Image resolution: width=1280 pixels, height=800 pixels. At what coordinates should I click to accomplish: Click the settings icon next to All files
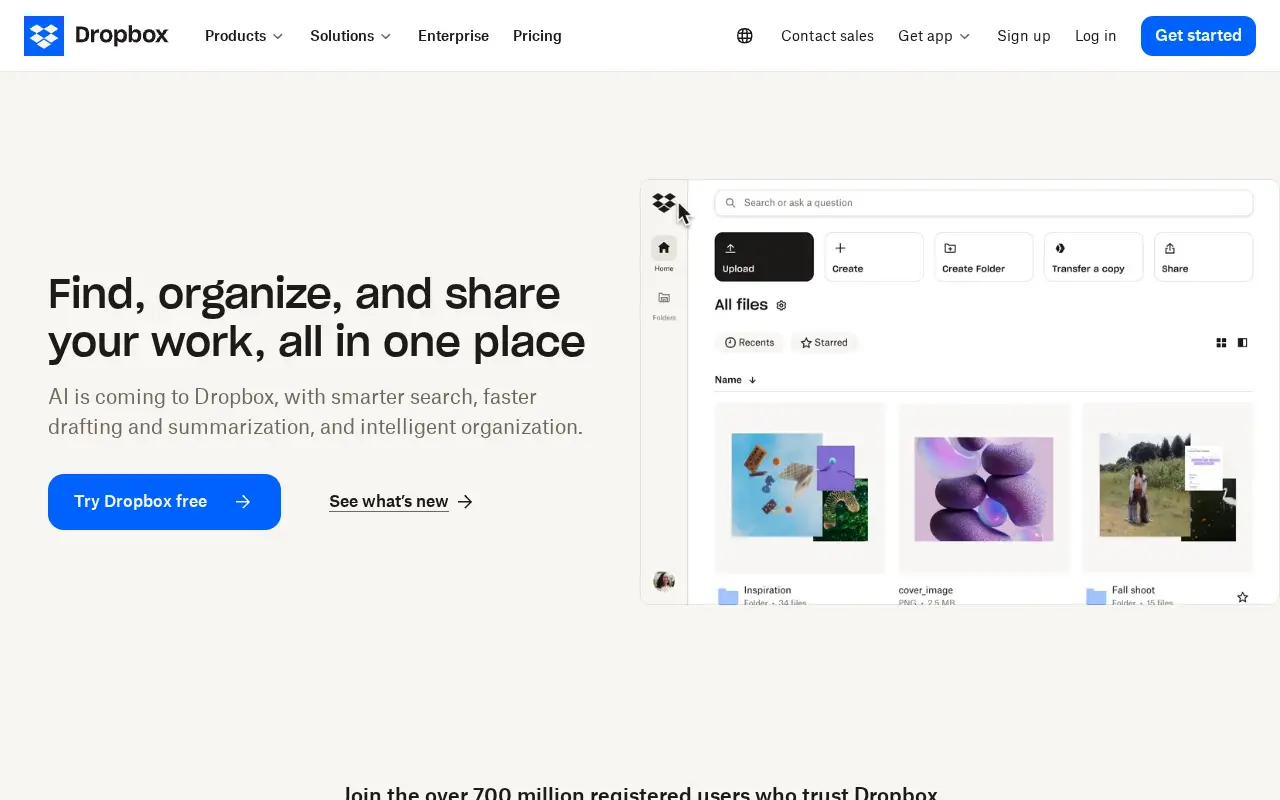coord(782,305)
